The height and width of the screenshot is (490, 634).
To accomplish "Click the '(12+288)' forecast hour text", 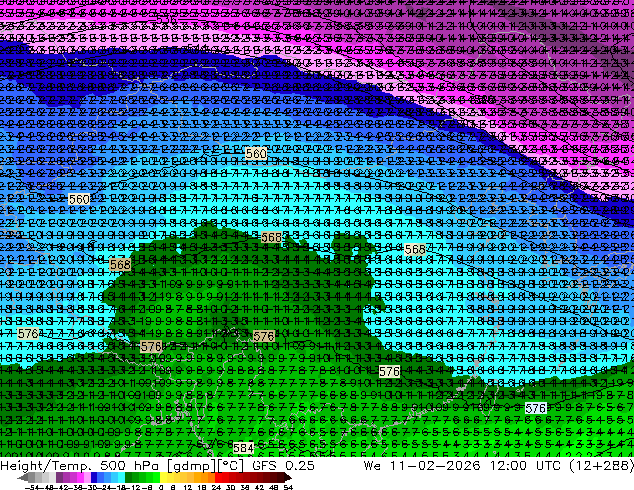I will click(602, 466).
